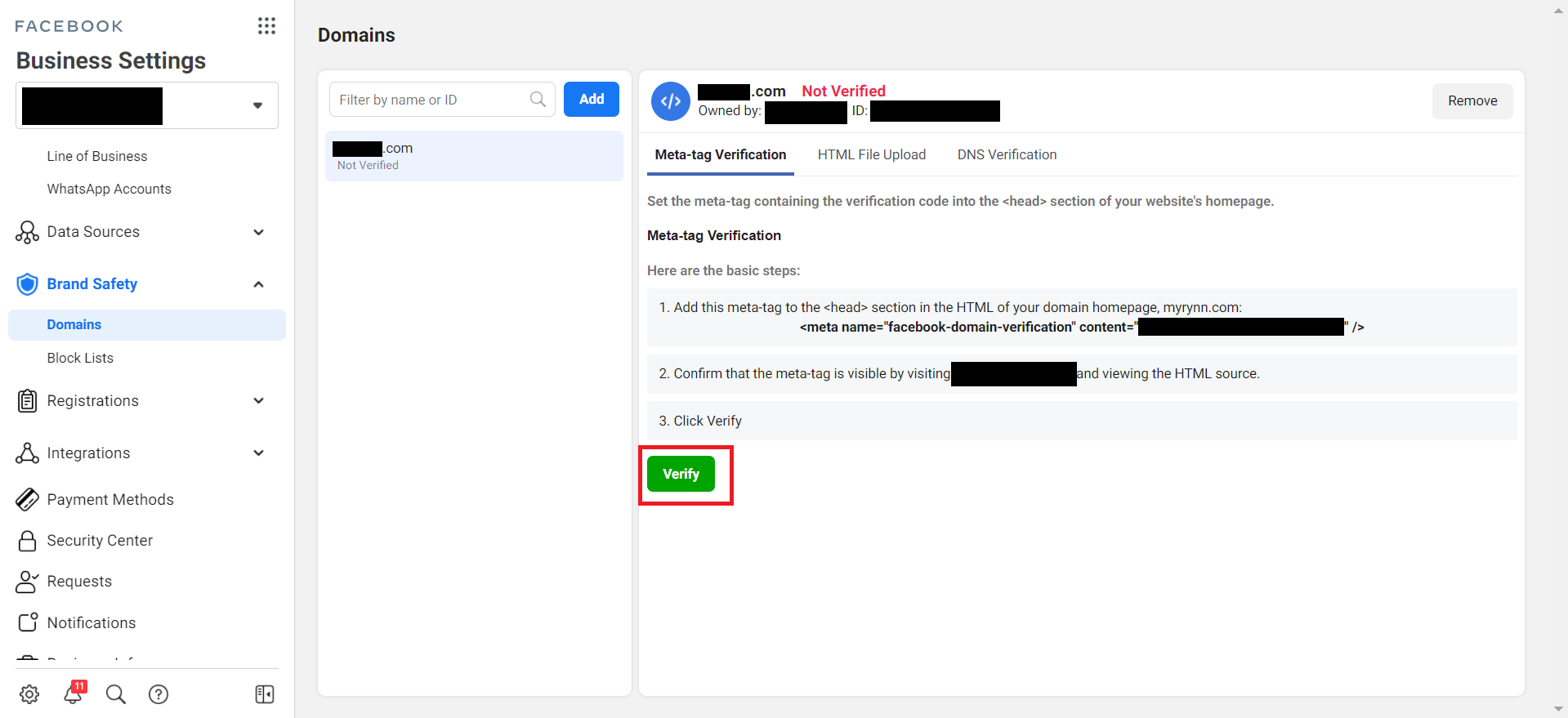Image resolution: width=1568 pixels, height=718 pixels.
Task: Remove the selected domain
Action: click(x=1472, y=101)
